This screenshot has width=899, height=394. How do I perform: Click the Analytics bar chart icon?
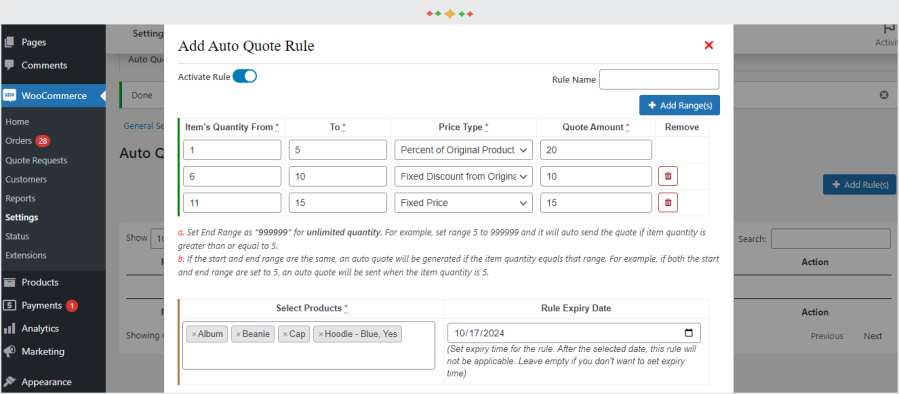click(x=9, y=329)
